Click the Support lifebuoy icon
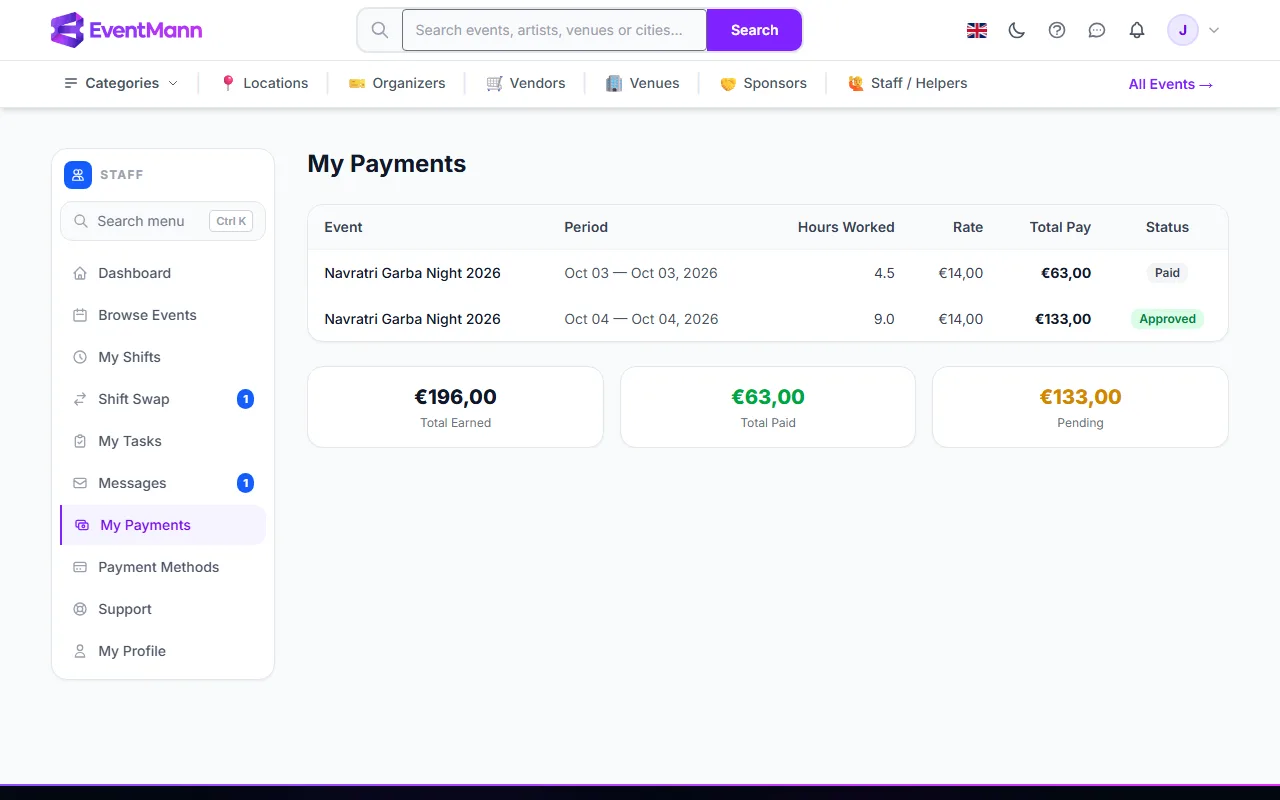 [x=80, y=609]
